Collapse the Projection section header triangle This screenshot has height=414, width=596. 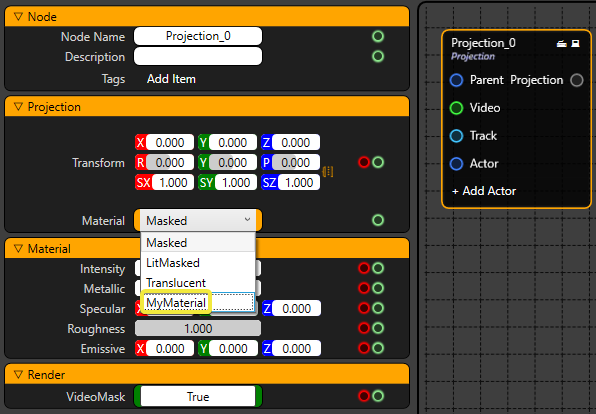18,107
